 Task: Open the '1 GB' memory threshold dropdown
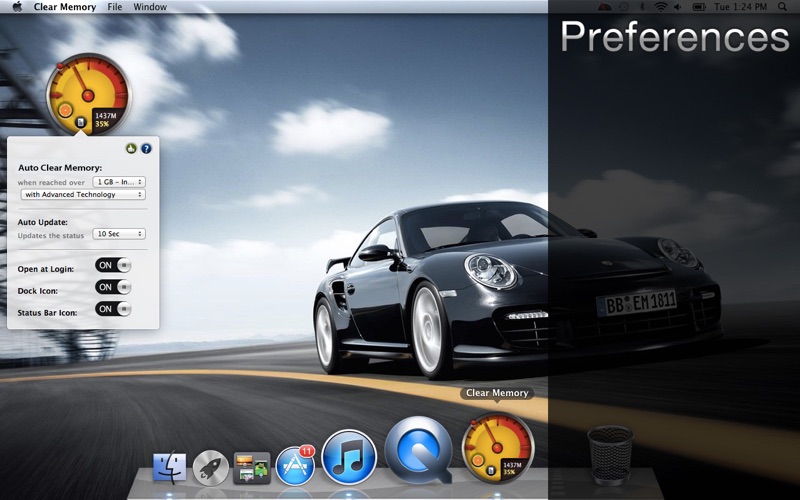[x=119, y=182]
